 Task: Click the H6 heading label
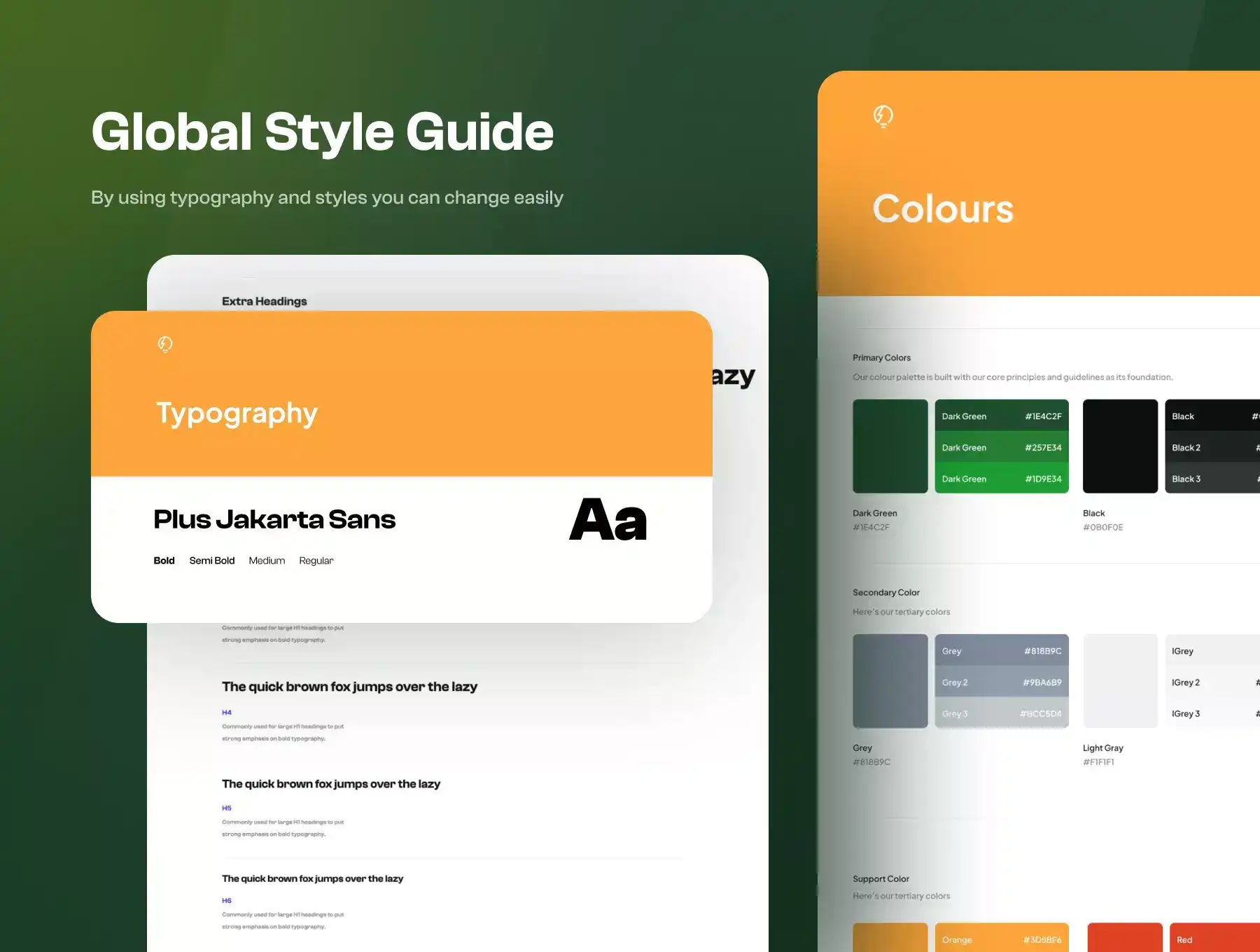click(x=227, y=901)
